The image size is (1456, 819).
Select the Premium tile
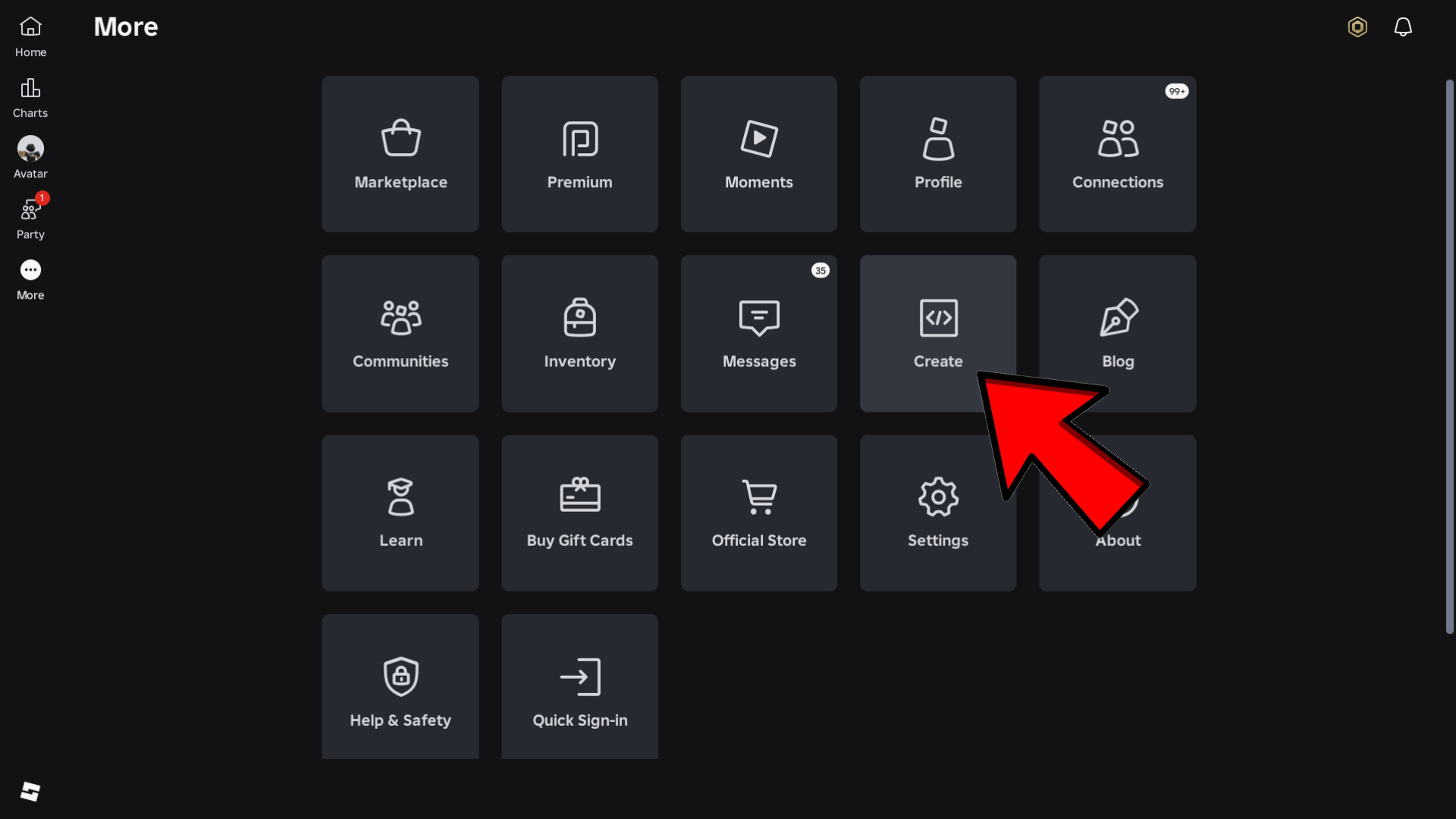(579, 153)
